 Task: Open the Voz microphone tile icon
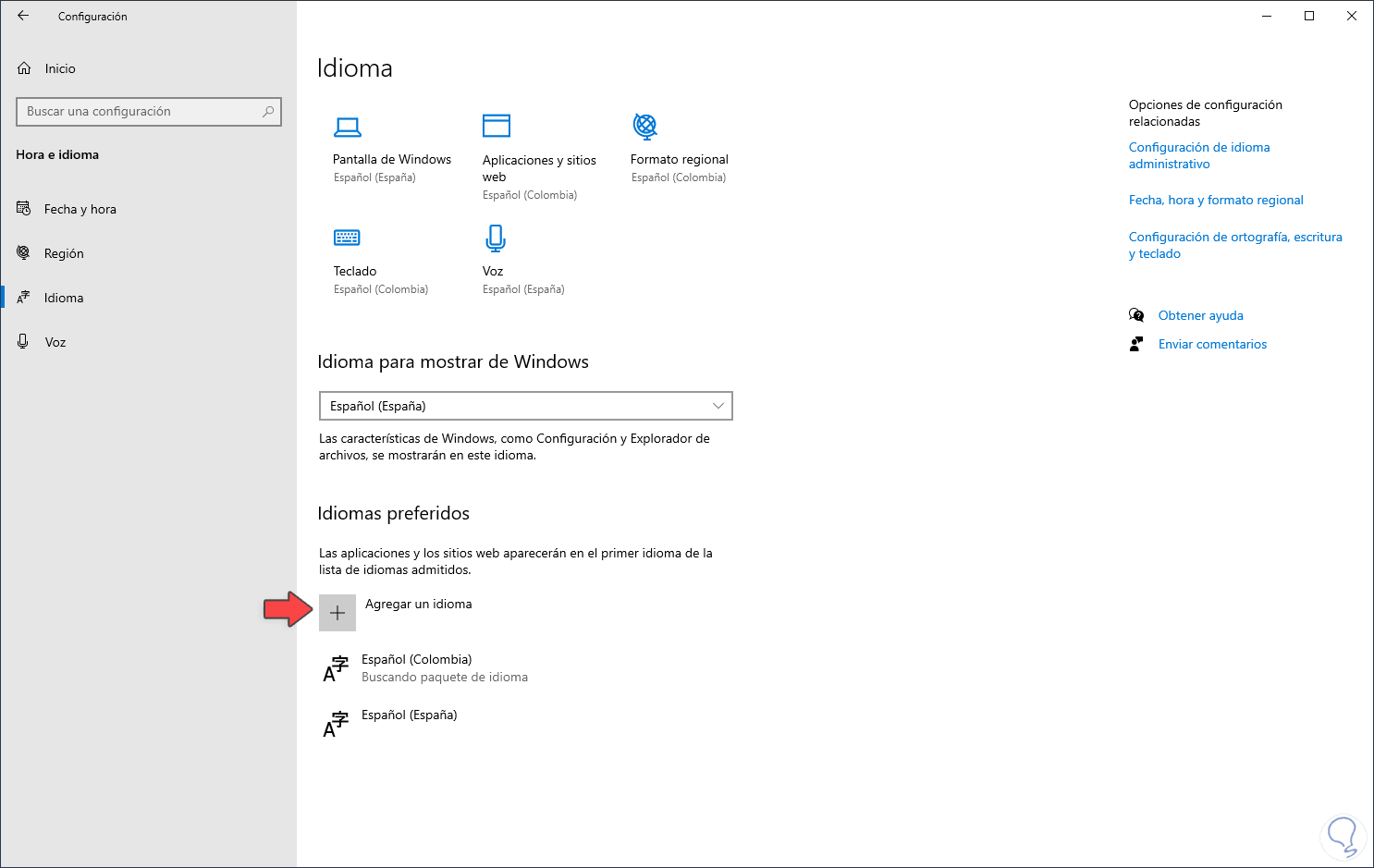pyautogui.click(x=496, y=238)
